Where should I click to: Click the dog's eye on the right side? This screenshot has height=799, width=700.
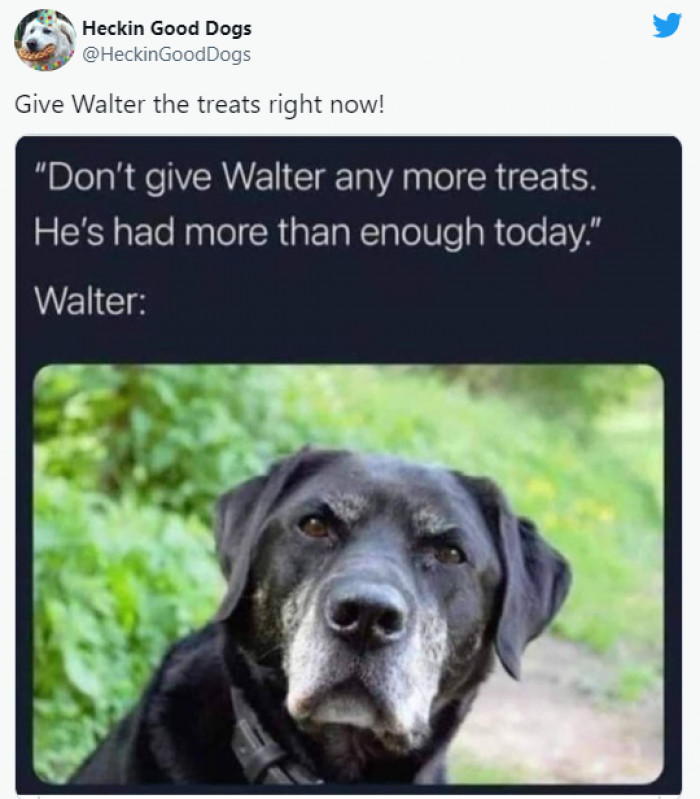449,554
